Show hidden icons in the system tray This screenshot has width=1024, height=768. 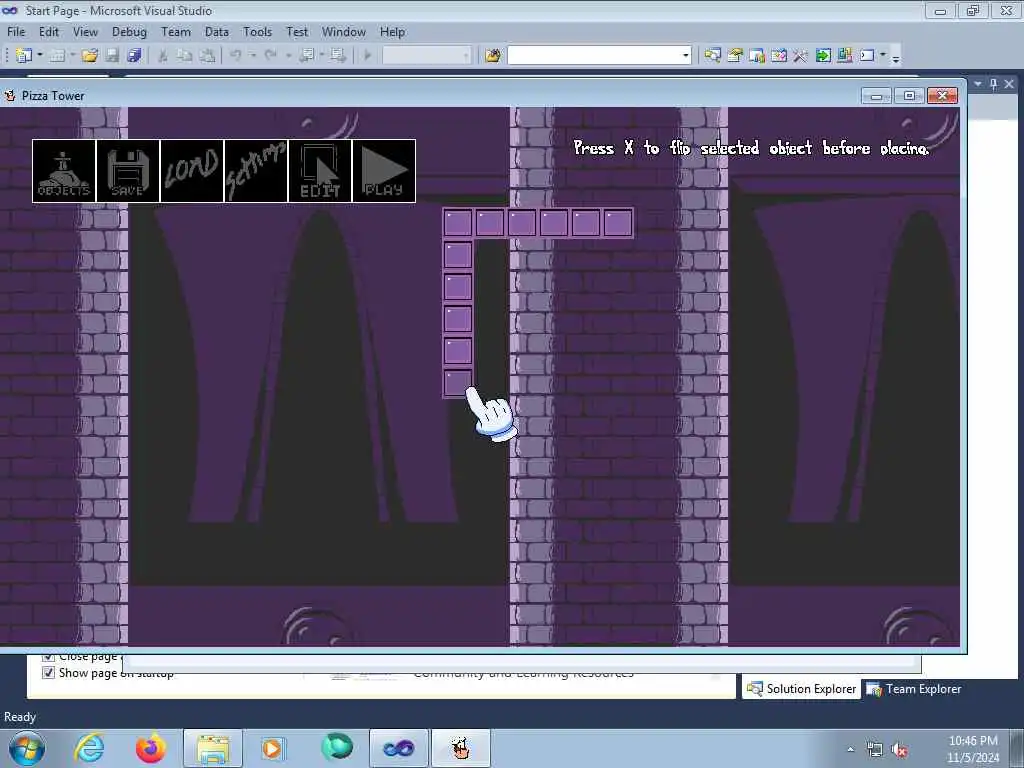850,750
